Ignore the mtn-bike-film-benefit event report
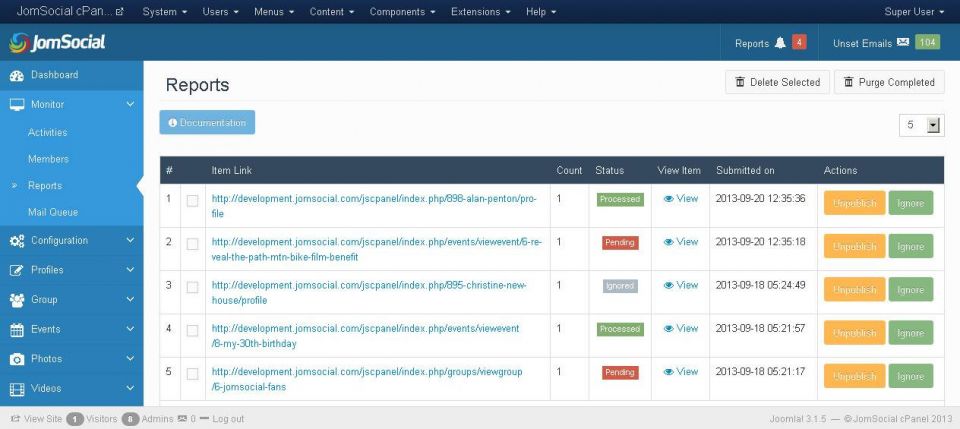960x429 pixels. (x=911, y=247)
